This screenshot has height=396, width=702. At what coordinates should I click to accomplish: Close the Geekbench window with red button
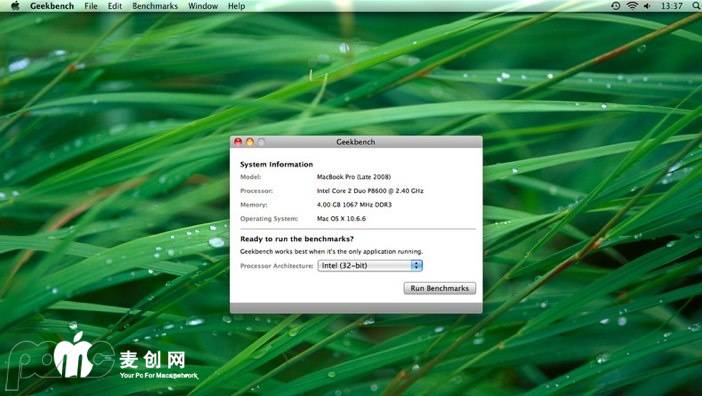[238, 142]
